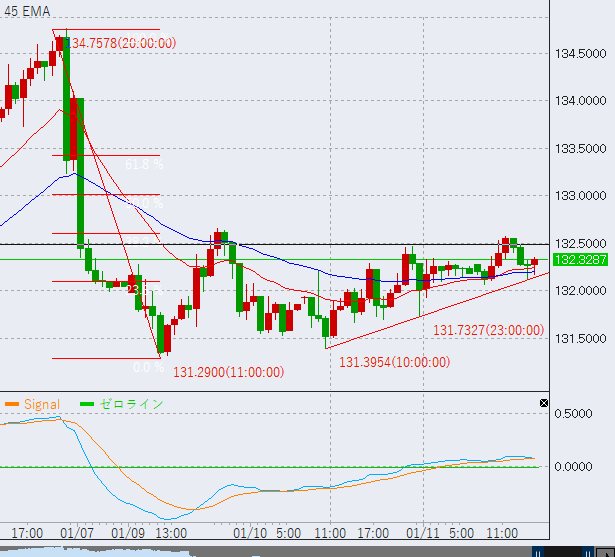Click the green ゼロライン legend marker
The image size is (615, 557).
[86, 404]
